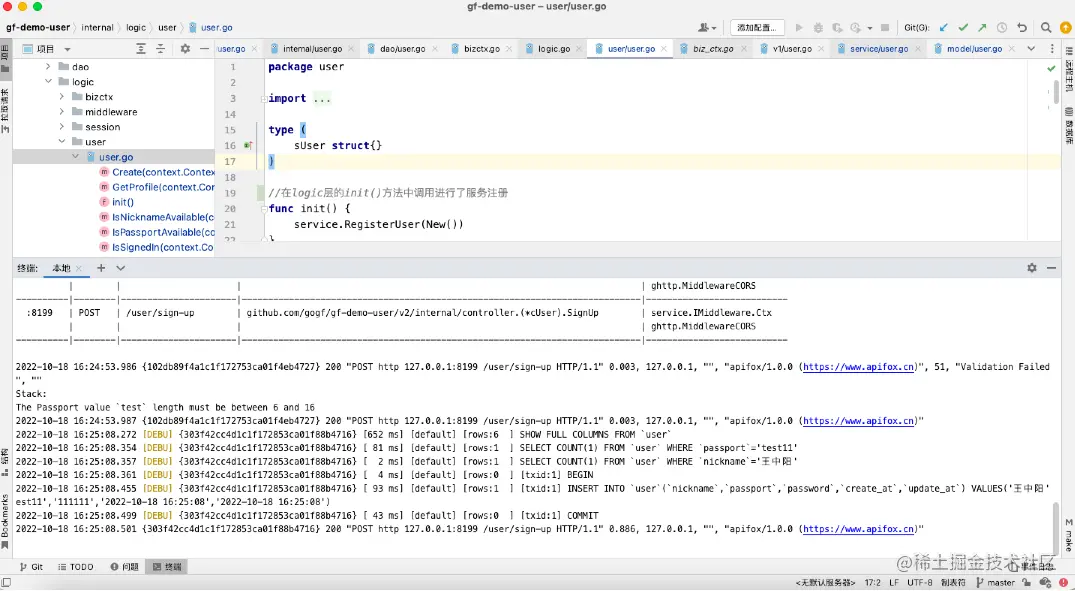The width and height of the screenshot is (1075, 591).
Task: Open terminal sessions dropdown chevron
Action: pyautogui.click(x=121, y=267)
